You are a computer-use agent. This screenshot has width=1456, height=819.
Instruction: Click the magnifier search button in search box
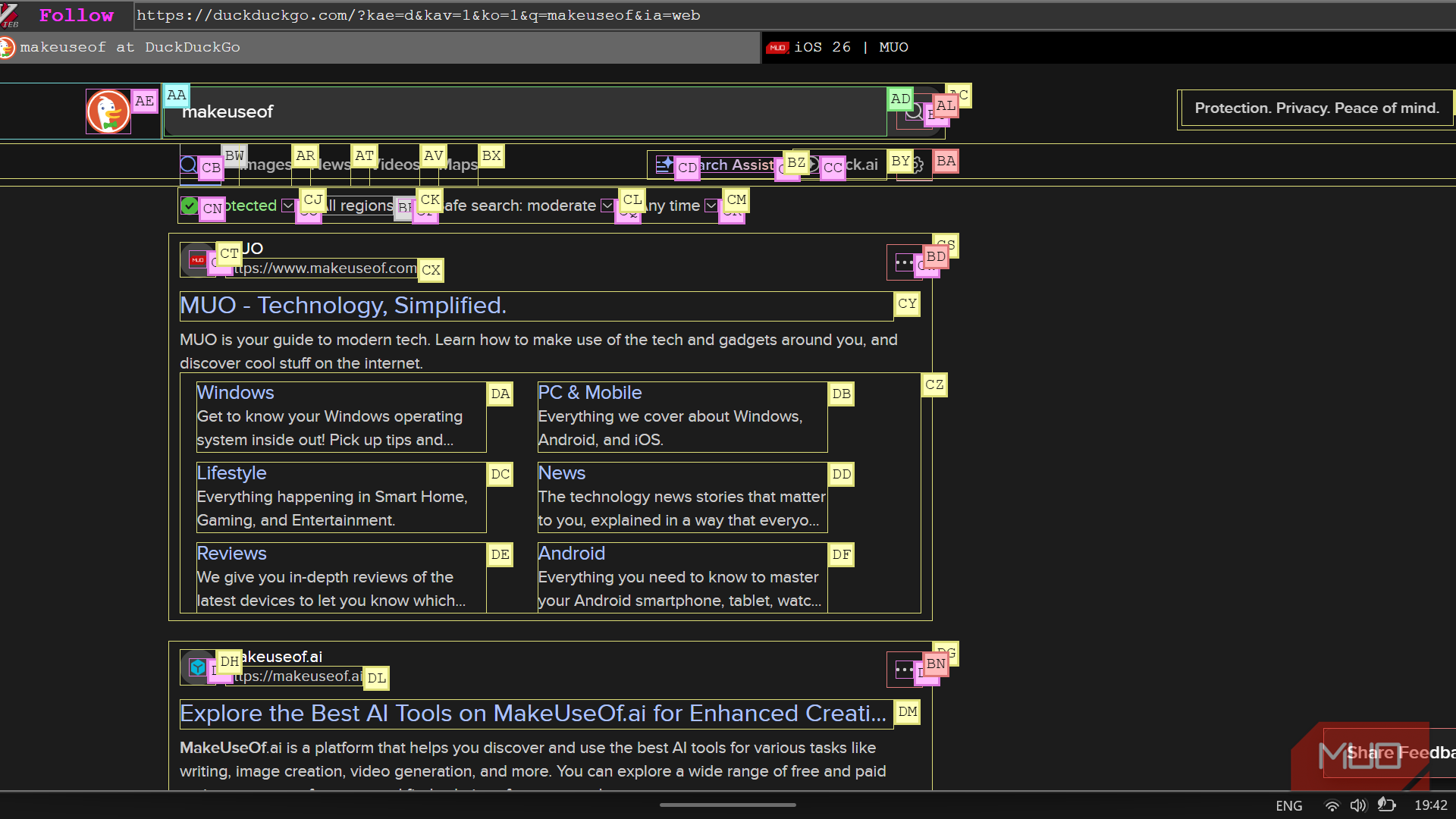click(915, 112)
